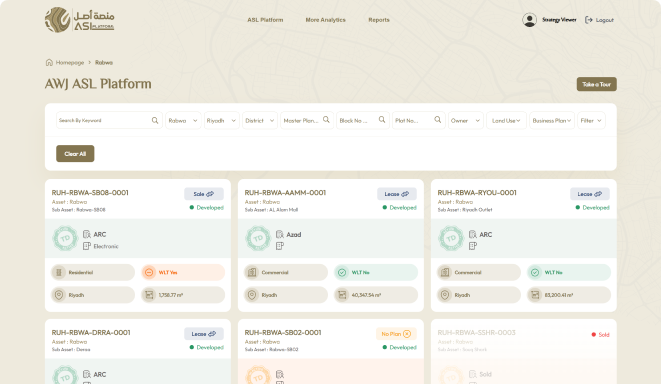Screen dimensions: 661x384
Task: Open the More Analytics menu item
Action: [325, 20]
